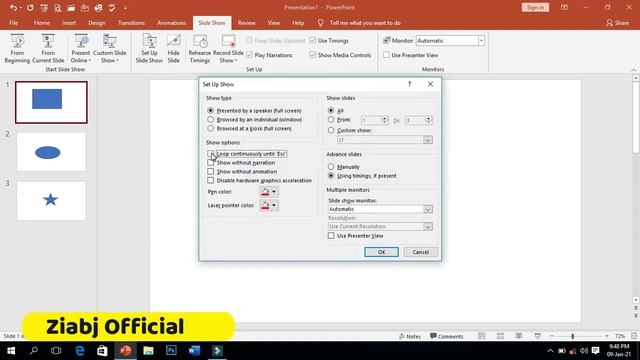Switch to Reading View icon

click(x=519, y=336)
